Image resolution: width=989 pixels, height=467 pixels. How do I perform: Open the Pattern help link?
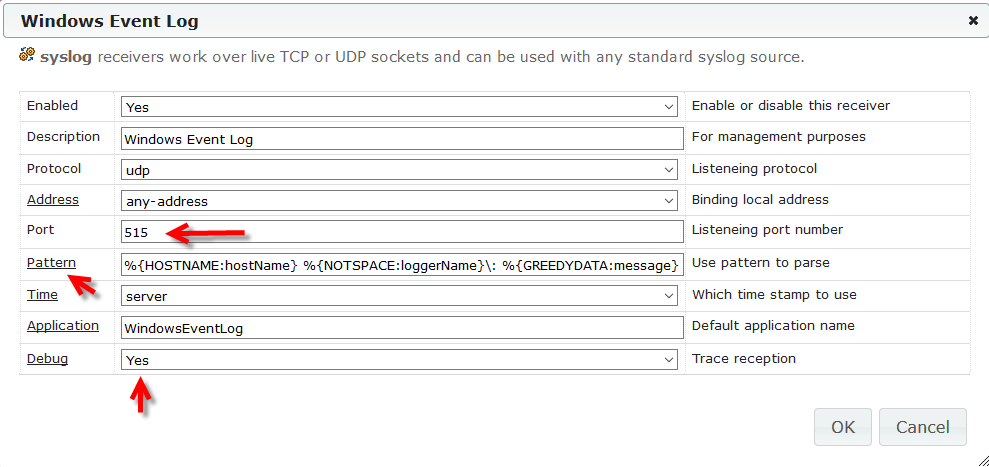pyautogui.click(x=51, y=263)
